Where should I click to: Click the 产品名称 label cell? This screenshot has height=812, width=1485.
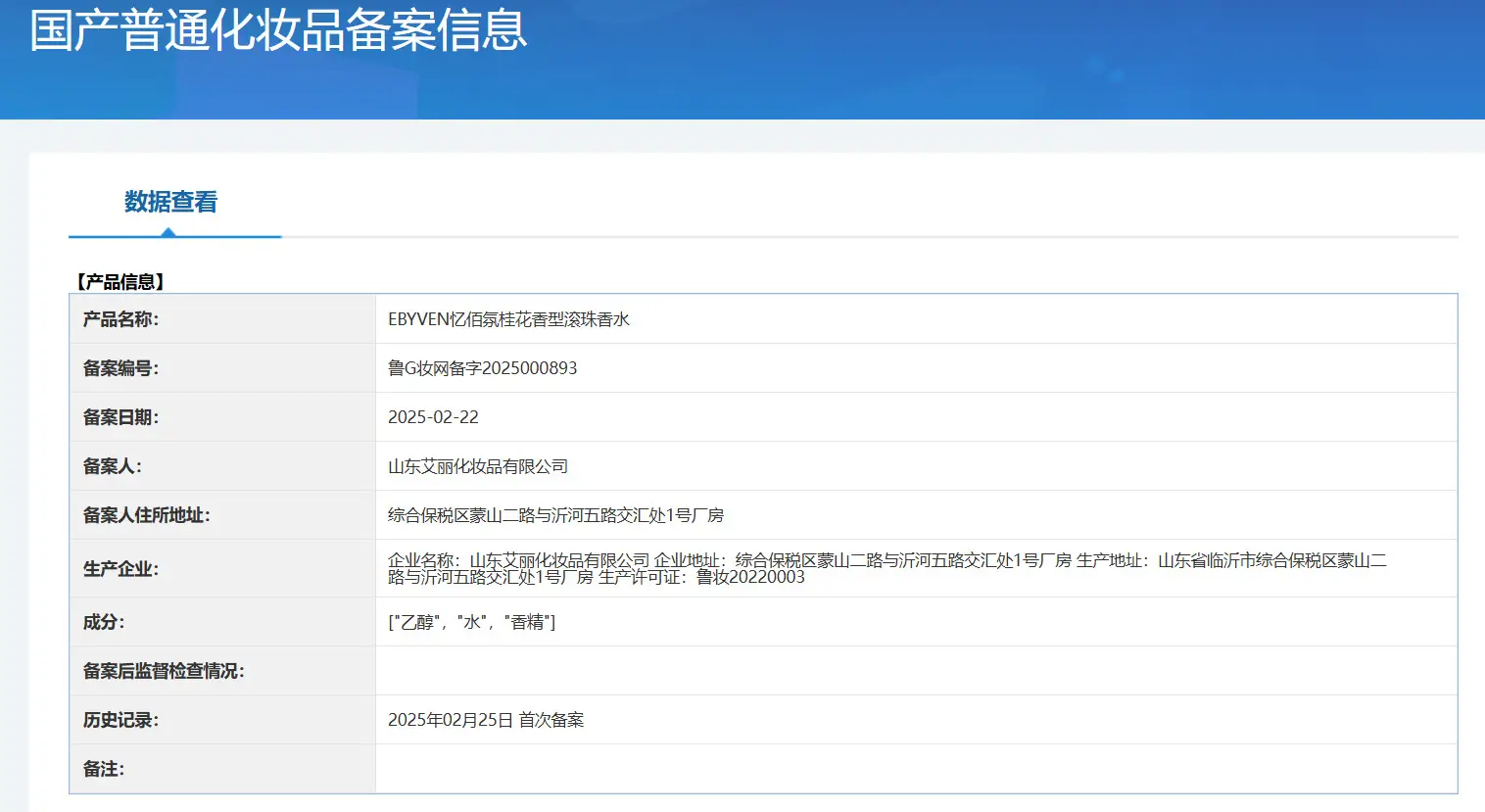click(222, 319)
